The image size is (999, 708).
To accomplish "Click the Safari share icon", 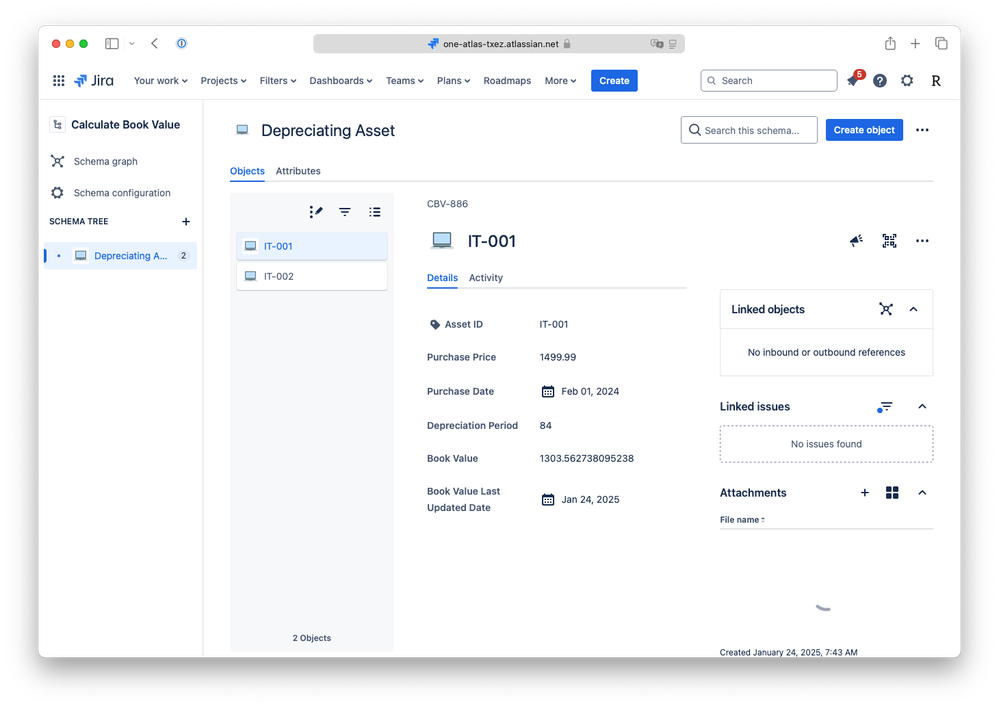I will (x=890, y=43).
